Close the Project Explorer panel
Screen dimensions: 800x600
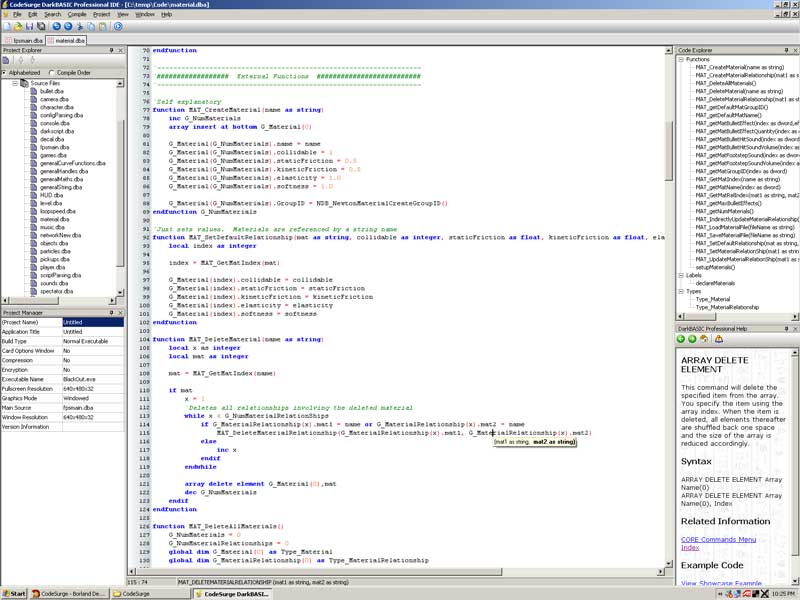(121, 50)
